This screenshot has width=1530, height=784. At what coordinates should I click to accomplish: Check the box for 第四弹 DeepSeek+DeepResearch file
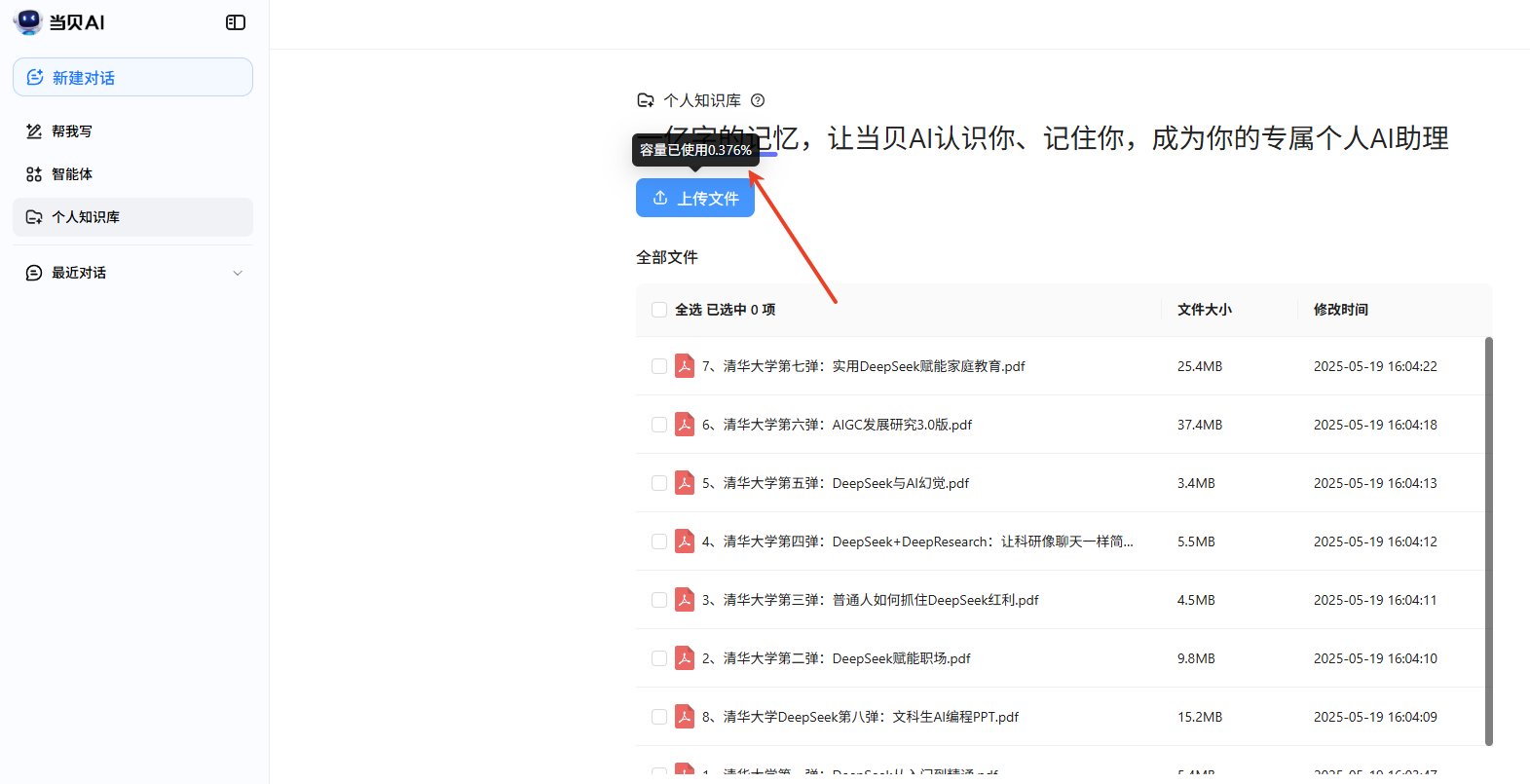(659, 541)
